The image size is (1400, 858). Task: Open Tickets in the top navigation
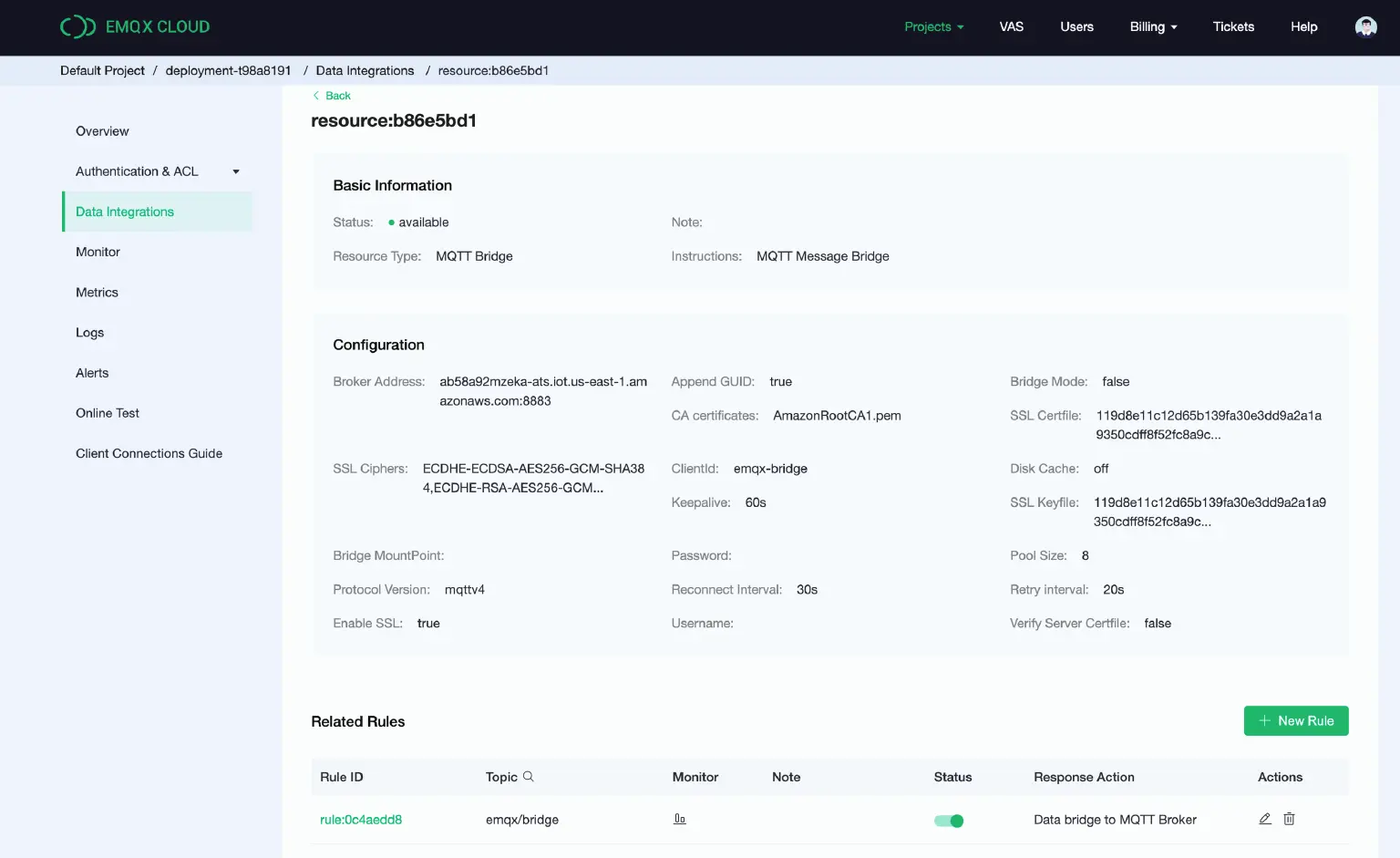(x=1233, y=27)
